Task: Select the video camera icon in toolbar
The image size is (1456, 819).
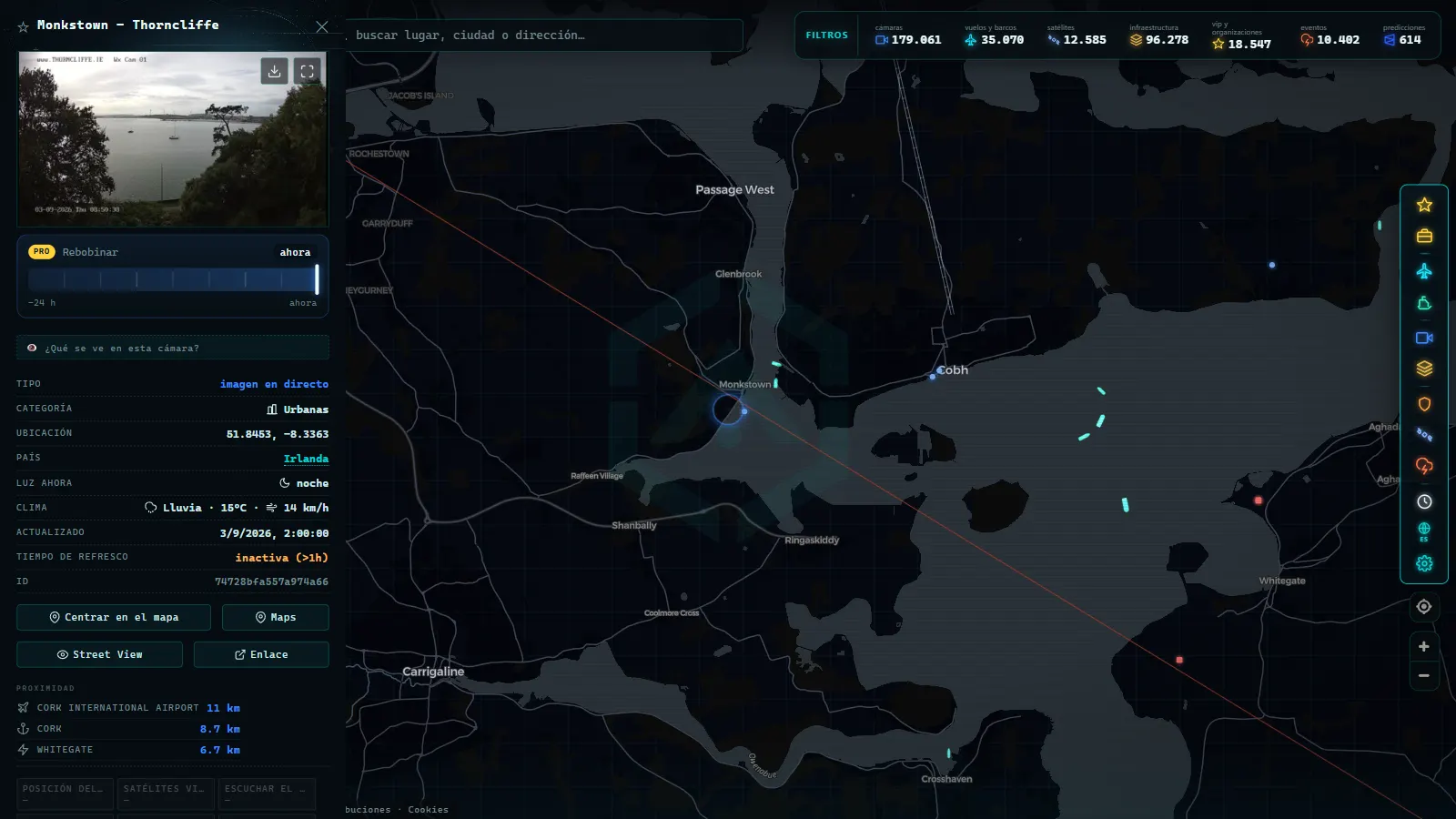Action: tap(1424, 338)
